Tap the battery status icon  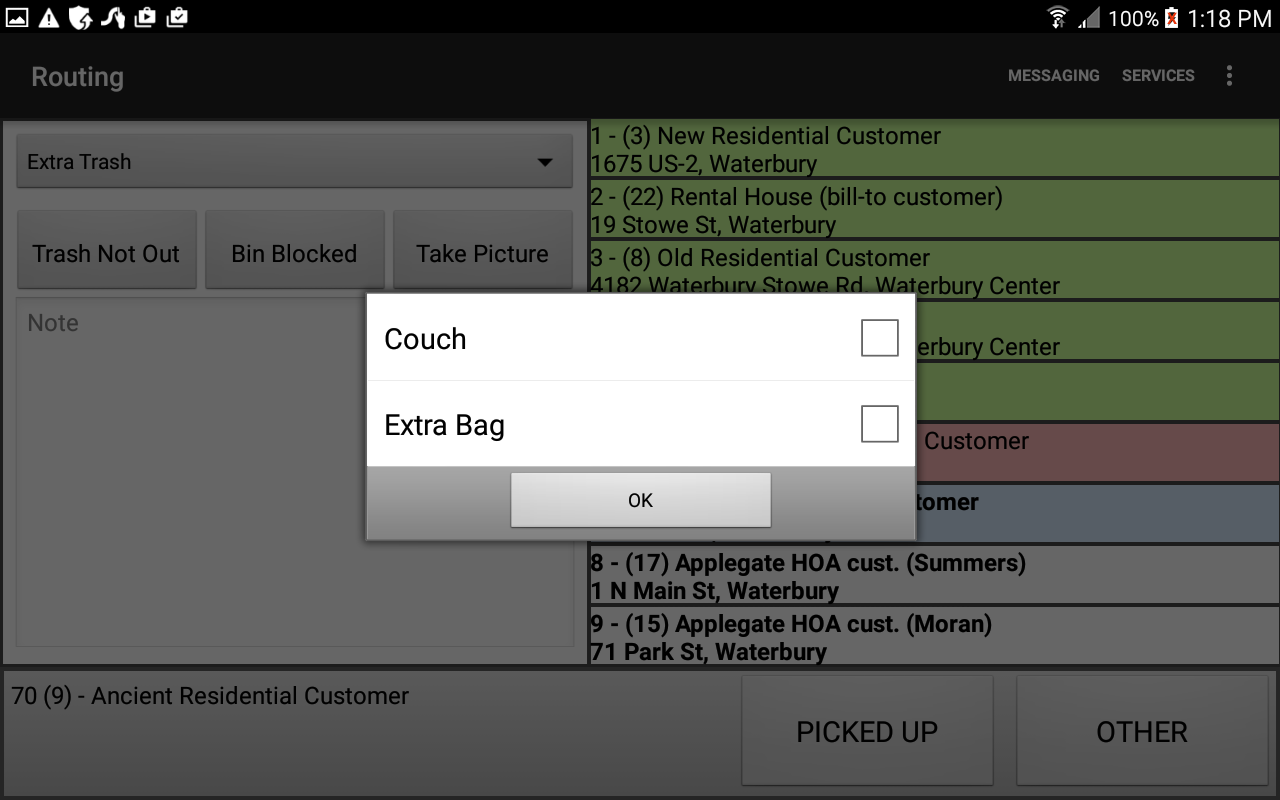[x=1171, y=18]
